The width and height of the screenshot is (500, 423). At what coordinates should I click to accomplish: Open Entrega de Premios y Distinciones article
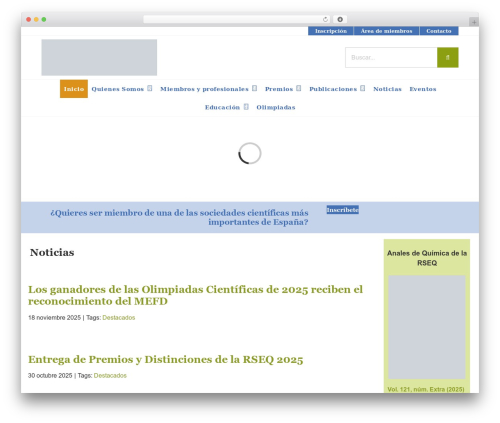pos(166,360)
